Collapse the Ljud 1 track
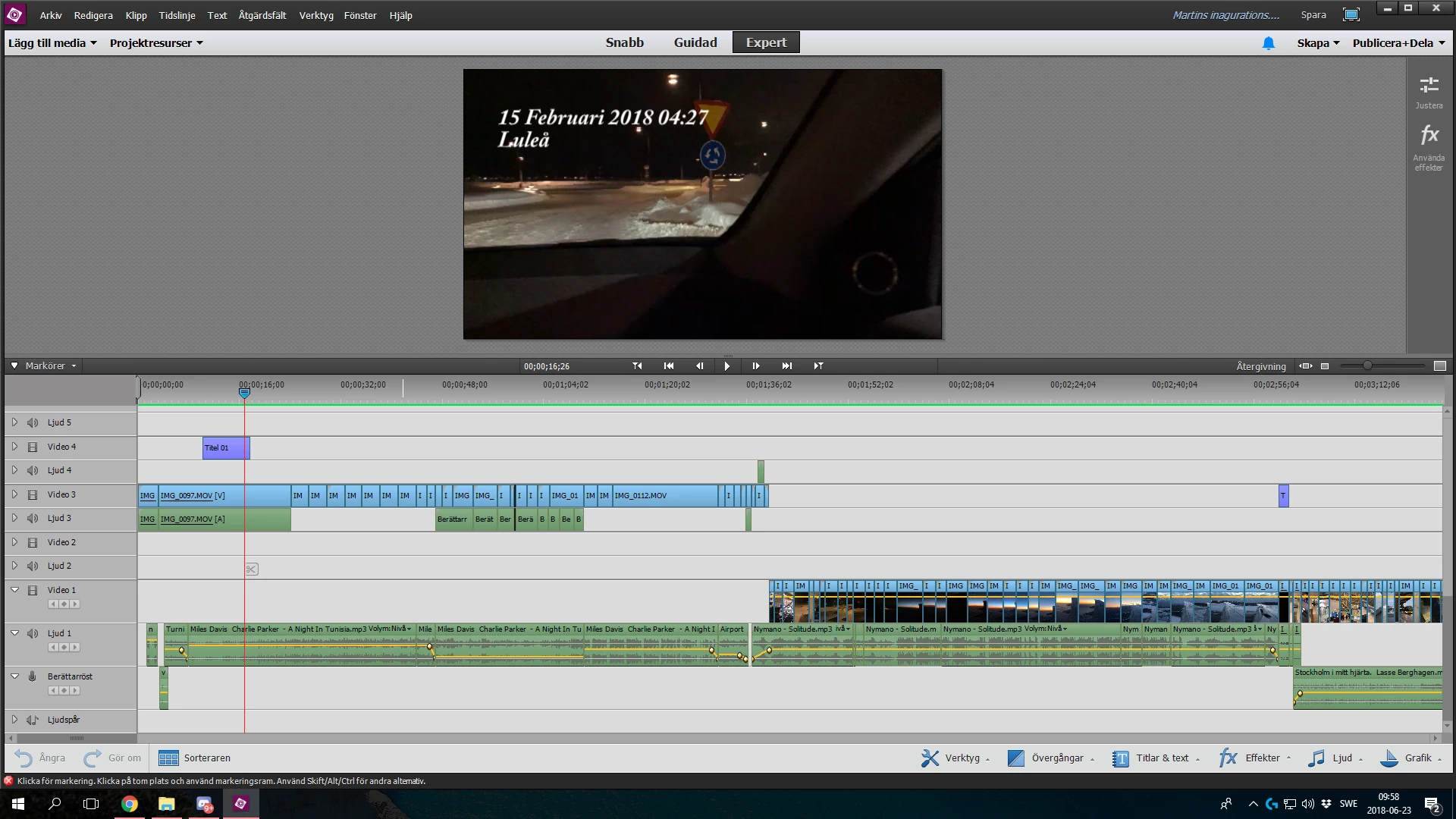The width and height of the screenshot is (1456, 819). tap(14, 633)
